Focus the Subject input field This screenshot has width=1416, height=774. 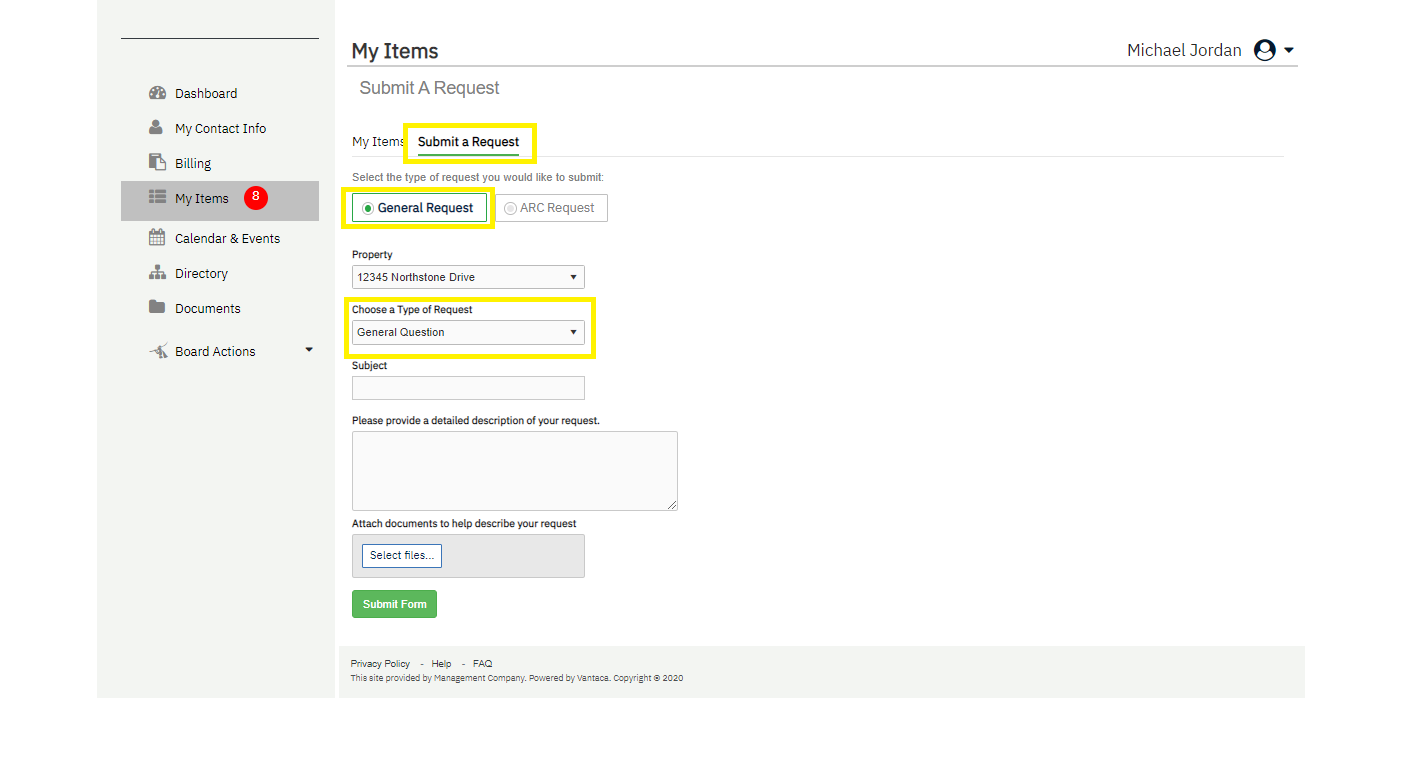[468, 388]
